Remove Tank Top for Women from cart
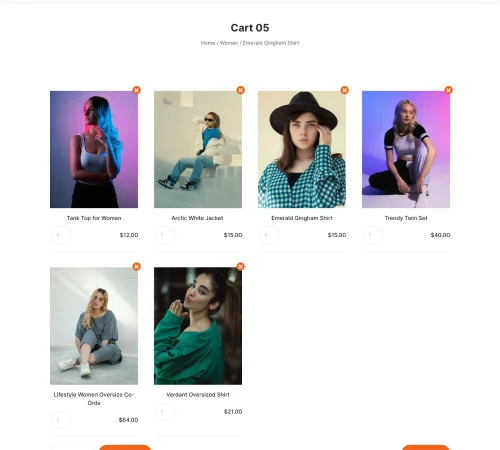 tap(136, 90)
